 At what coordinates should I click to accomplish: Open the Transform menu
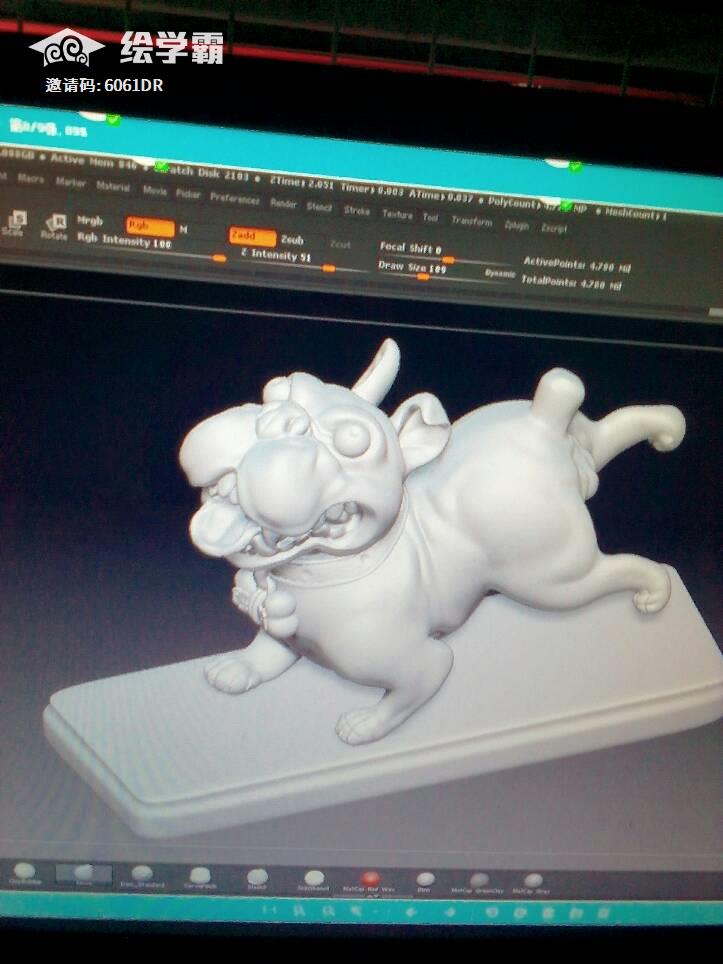coord(472,221)
